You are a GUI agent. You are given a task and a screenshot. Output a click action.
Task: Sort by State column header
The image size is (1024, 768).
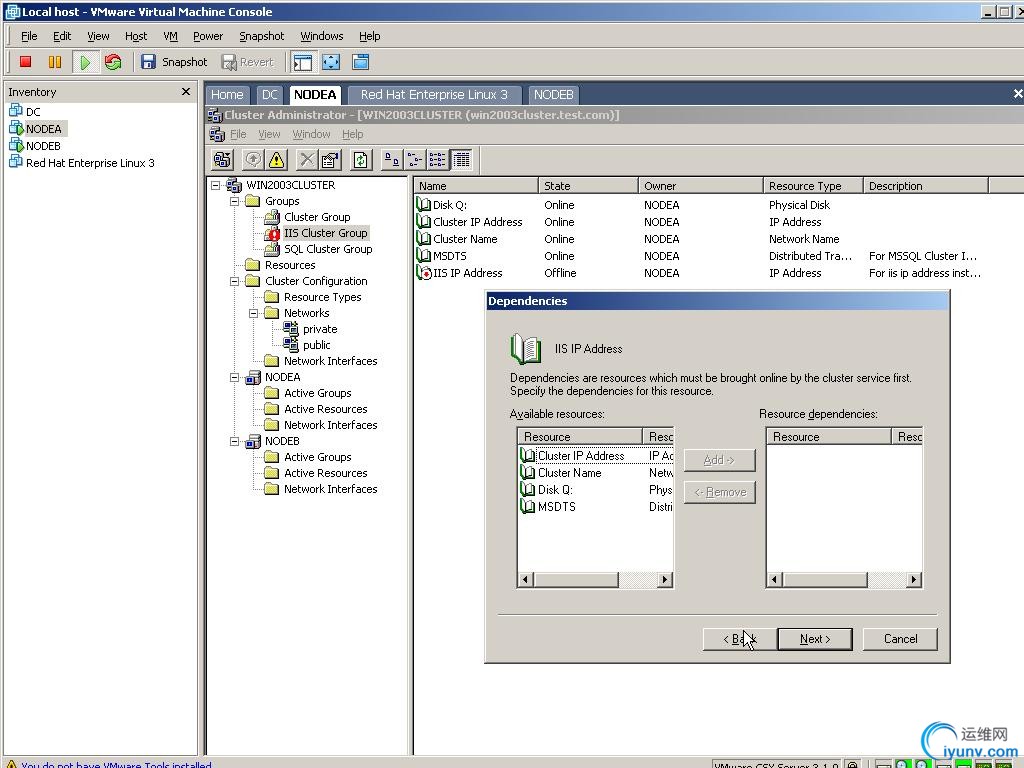click(588, 186)
